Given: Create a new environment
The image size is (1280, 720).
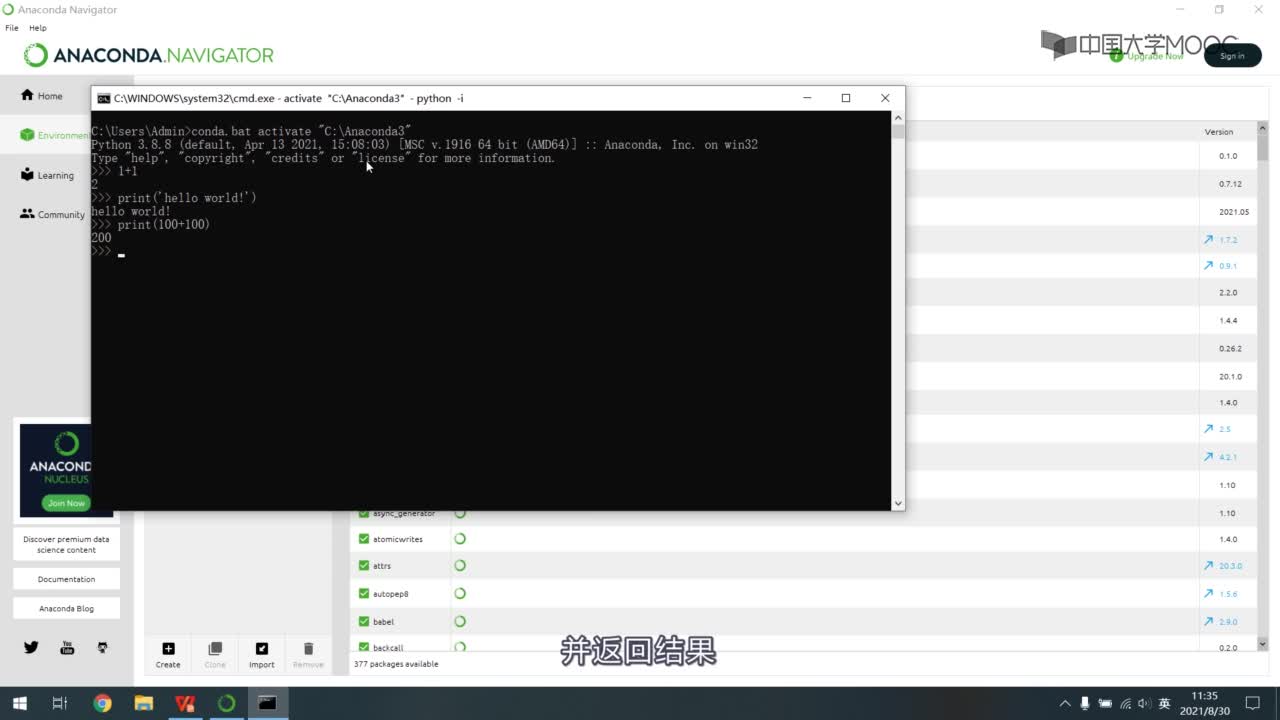Looking at the screenshot, I should 168,655.
